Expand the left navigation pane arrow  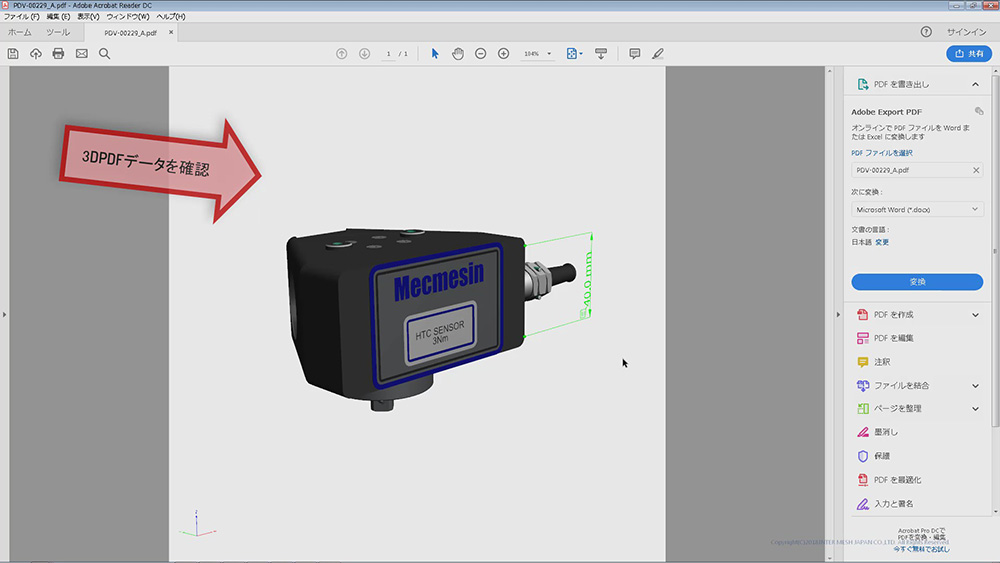coord(4,314)
